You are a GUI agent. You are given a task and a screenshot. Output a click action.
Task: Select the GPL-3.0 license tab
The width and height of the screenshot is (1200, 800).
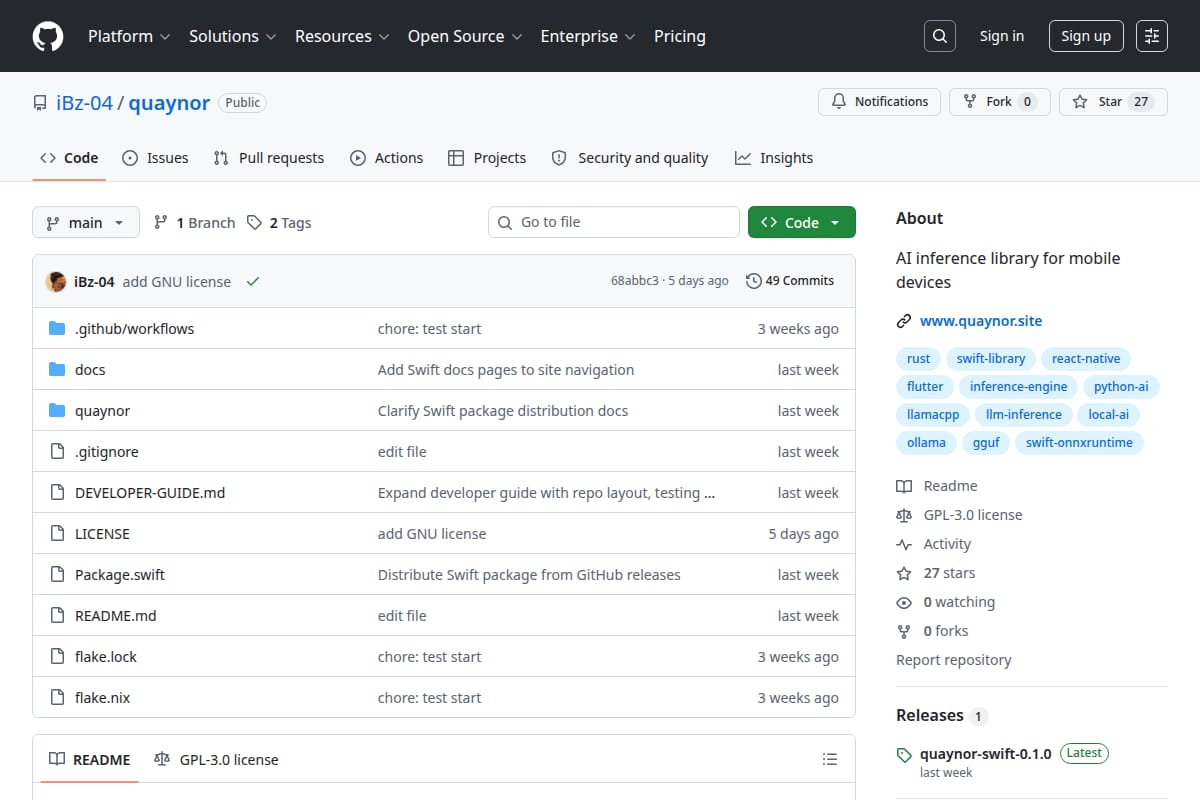(x=217, y=760)
